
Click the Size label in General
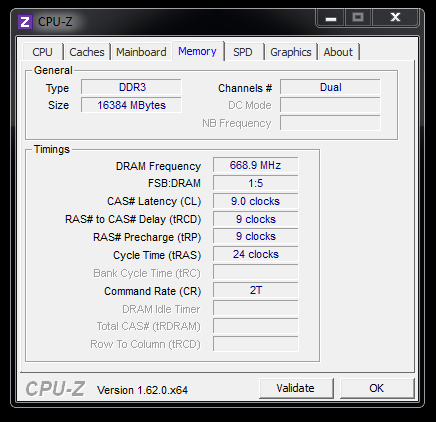pos(58,105)
